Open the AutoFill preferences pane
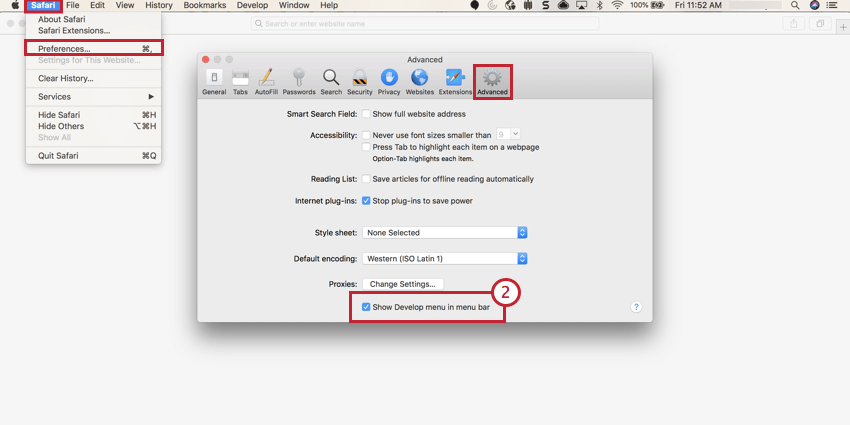 266,82
